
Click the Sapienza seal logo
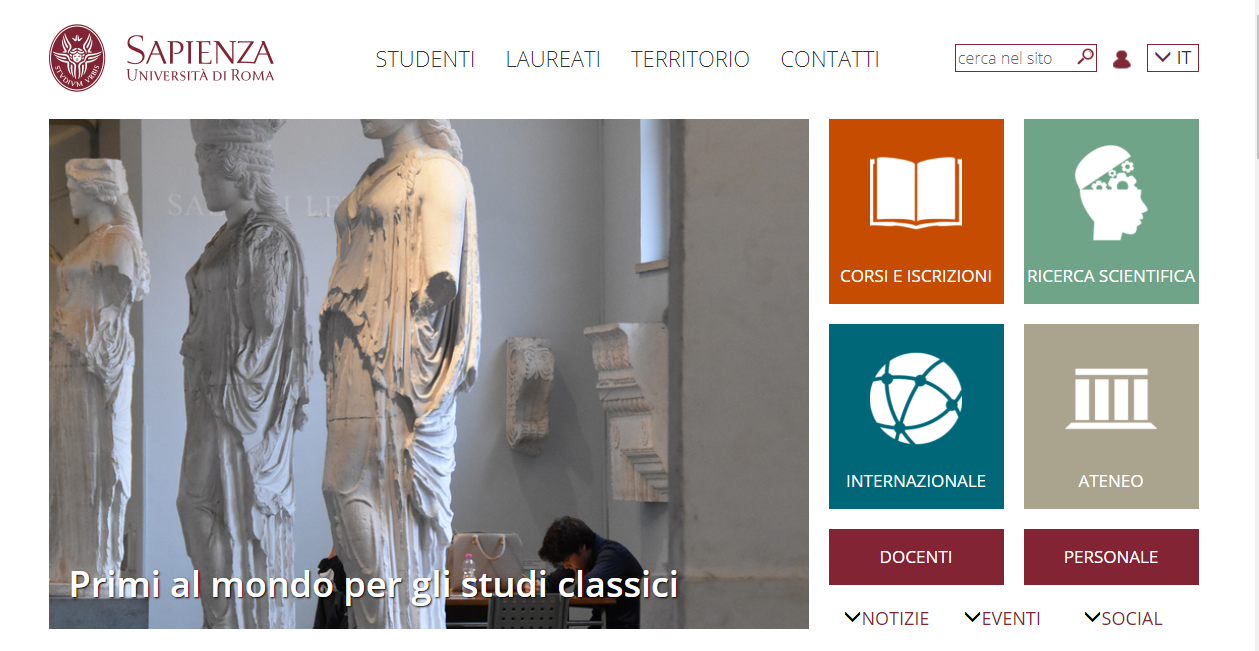tap(77, 59)
